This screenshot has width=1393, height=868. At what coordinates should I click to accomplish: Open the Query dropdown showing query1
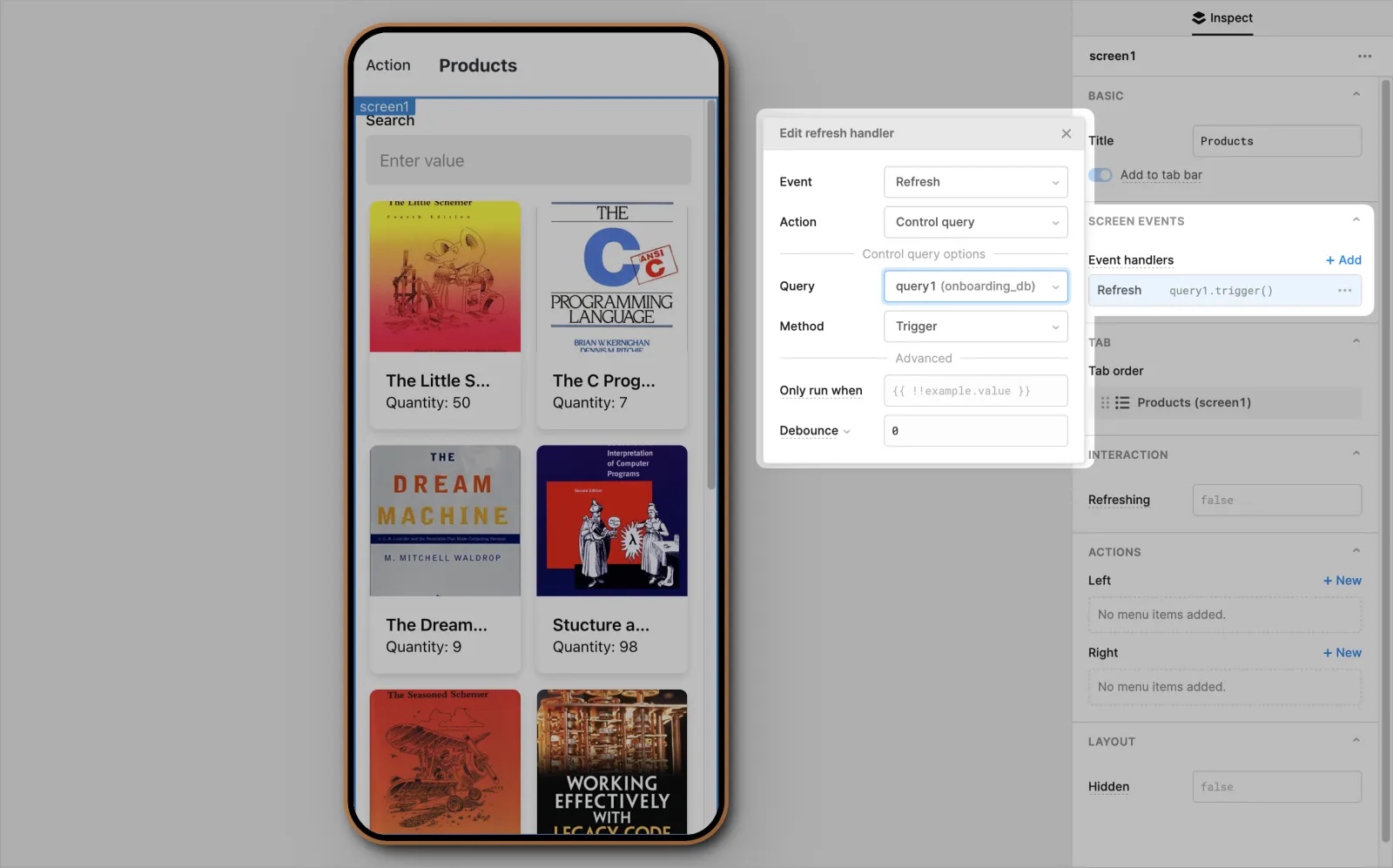(x=975, y=286)
